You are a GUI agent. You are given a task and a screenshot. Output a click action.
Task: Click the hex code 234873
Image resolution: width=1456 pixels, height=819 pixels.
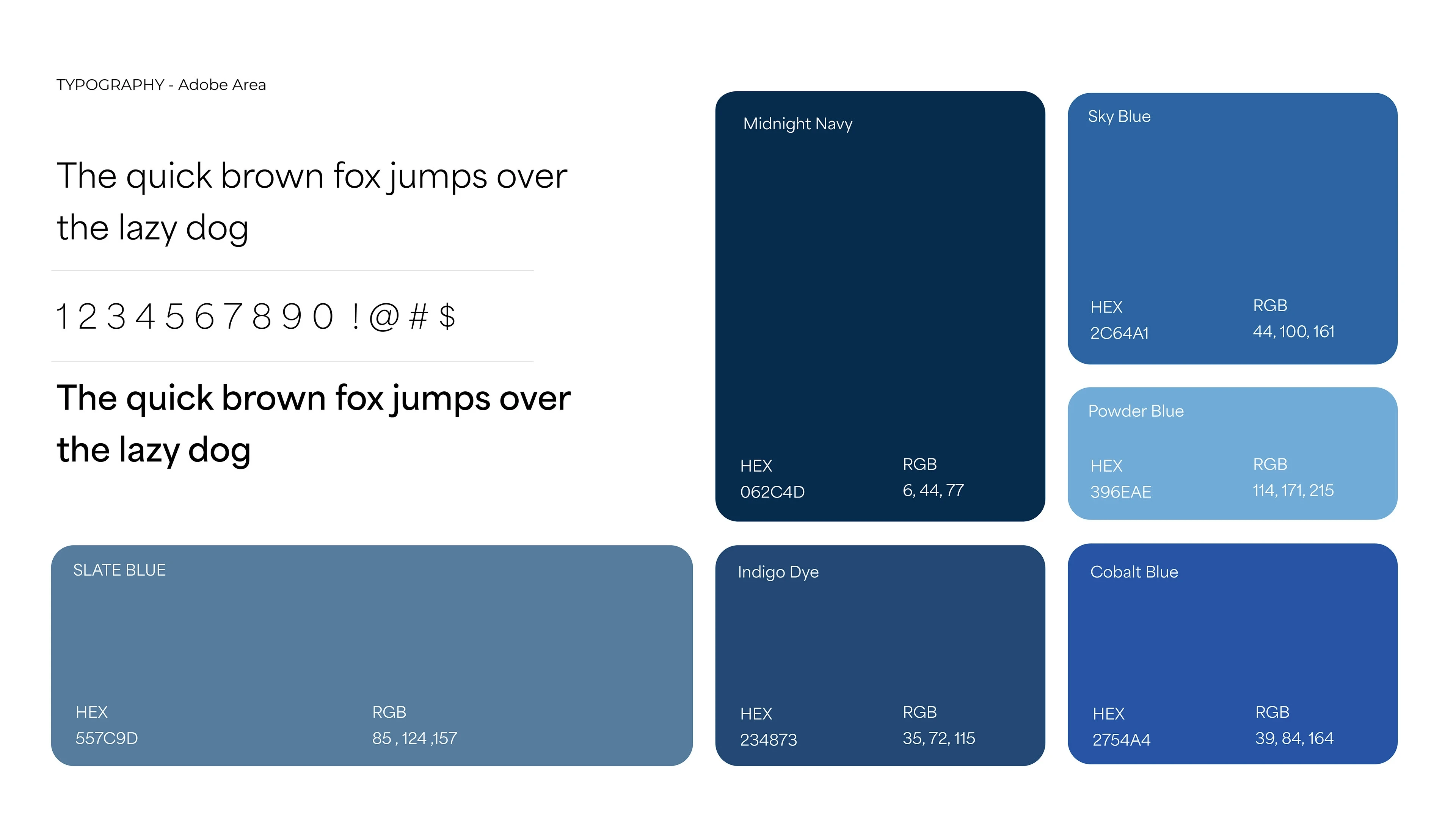768,739
